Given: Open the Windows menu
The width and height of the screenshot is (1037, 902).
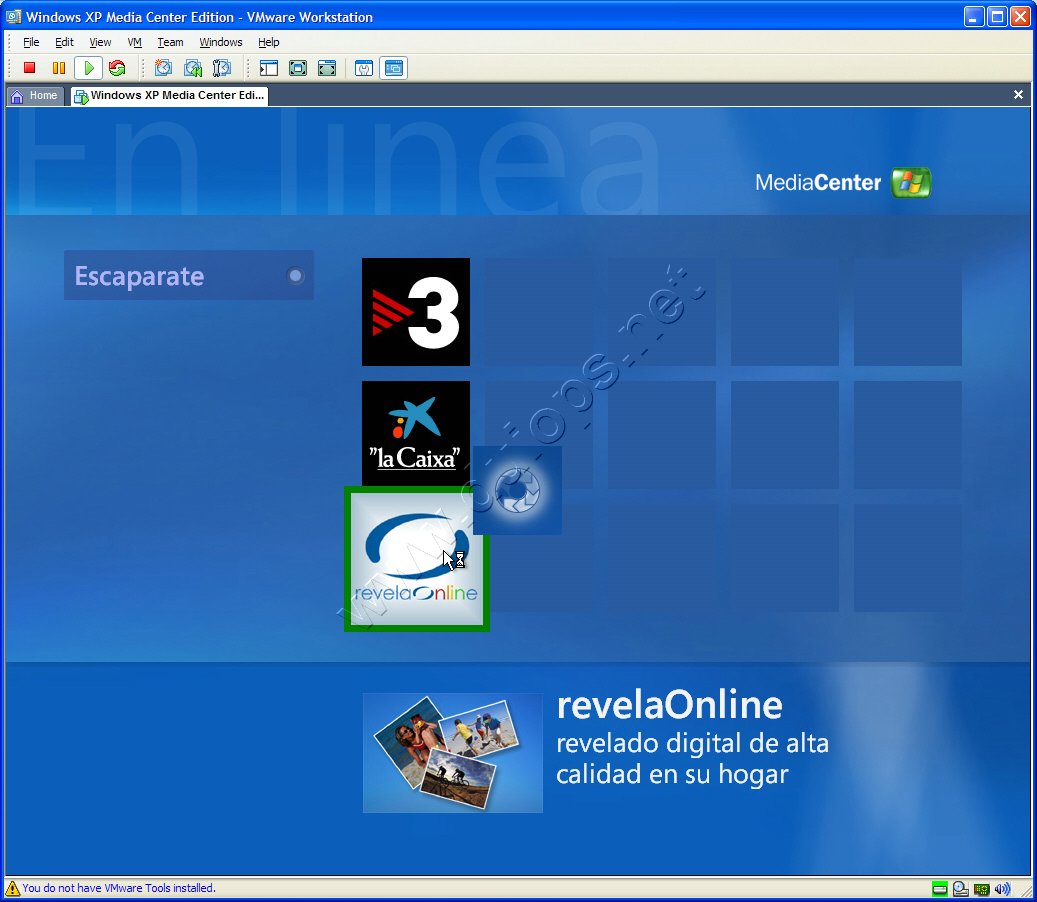Looking at the screenshot, I should tap(221, 42).
